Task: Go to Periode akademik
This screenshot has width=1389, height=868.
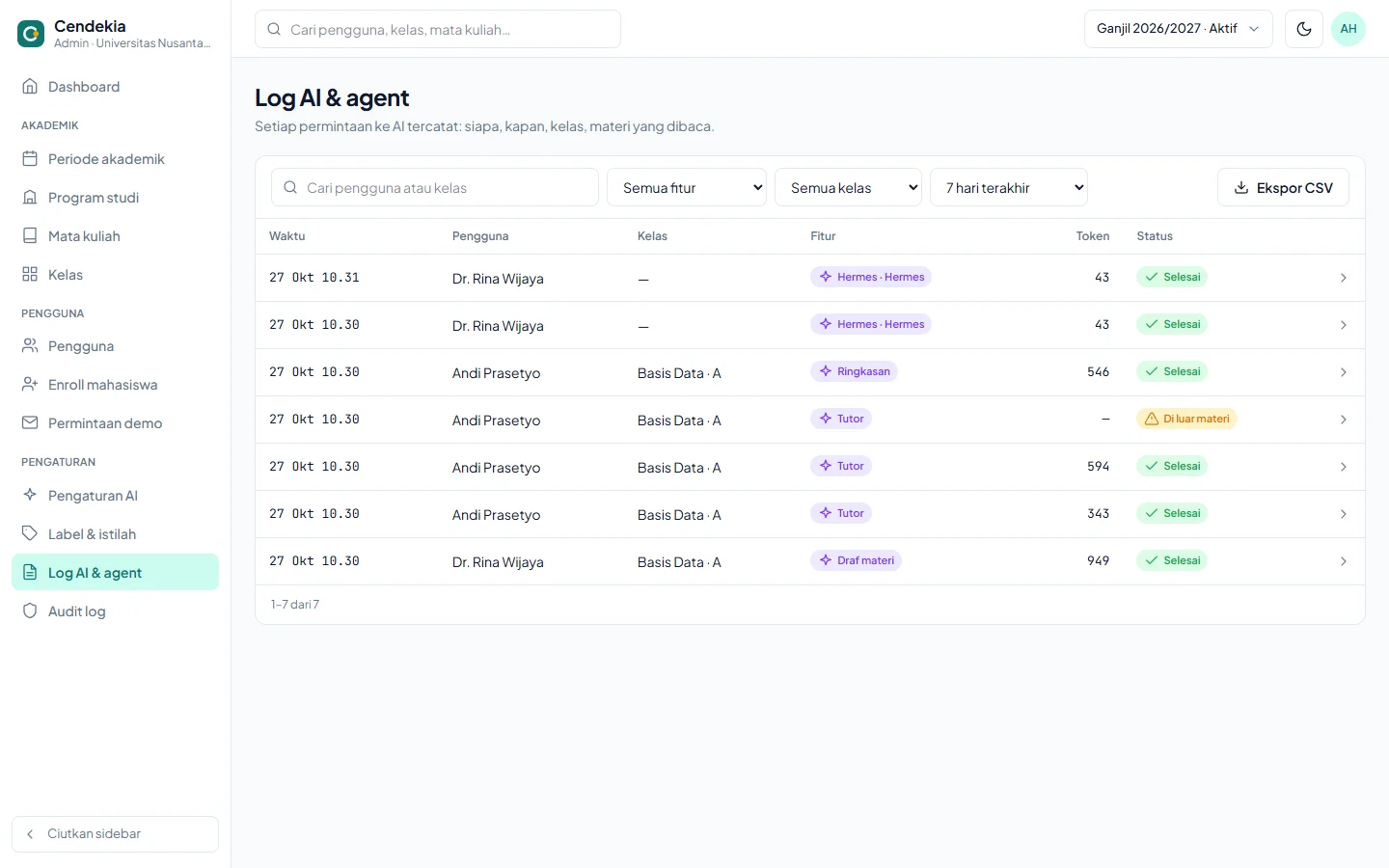Action: click(x=115, y=159)
